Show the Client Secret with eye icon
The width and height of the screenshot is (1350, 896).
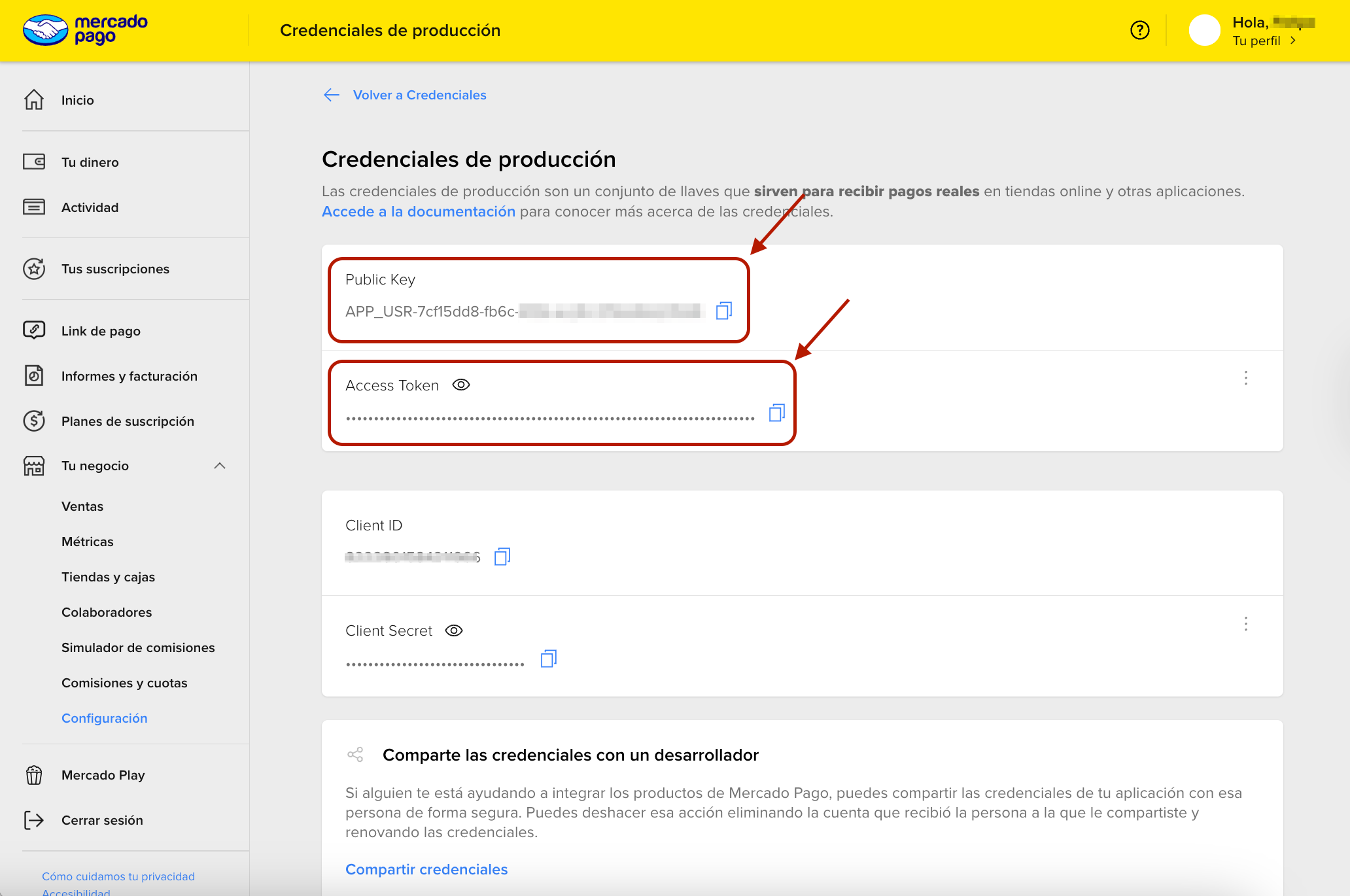pyautogui.click(x=454, y=630)
